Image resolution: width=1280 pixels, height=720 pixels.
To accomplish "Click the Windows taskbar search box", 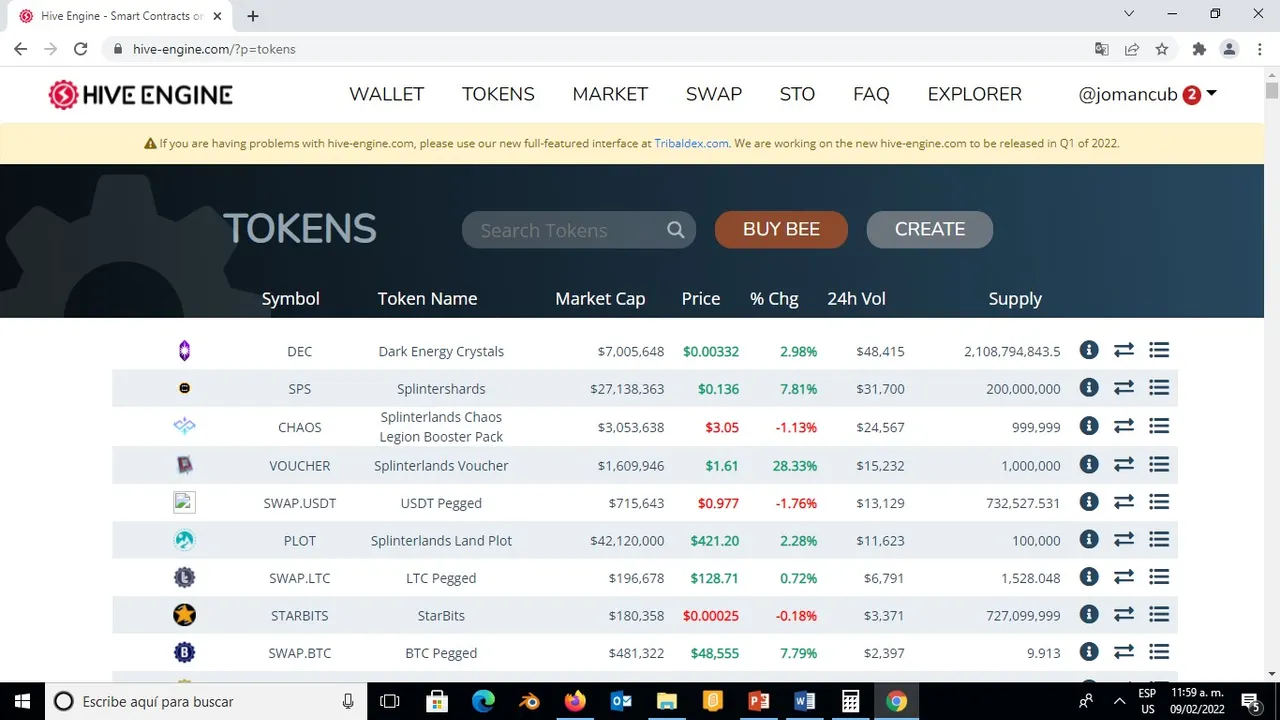I will coord(206,701).
